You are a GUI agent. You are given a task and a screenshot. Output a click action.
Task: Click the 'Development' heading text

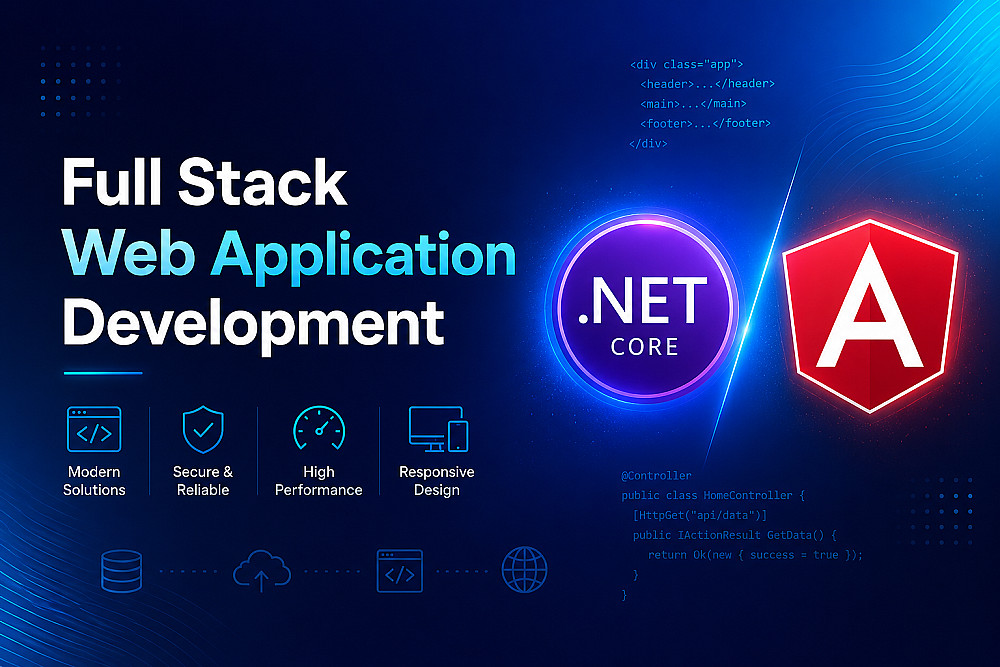[x=253, y=324]
